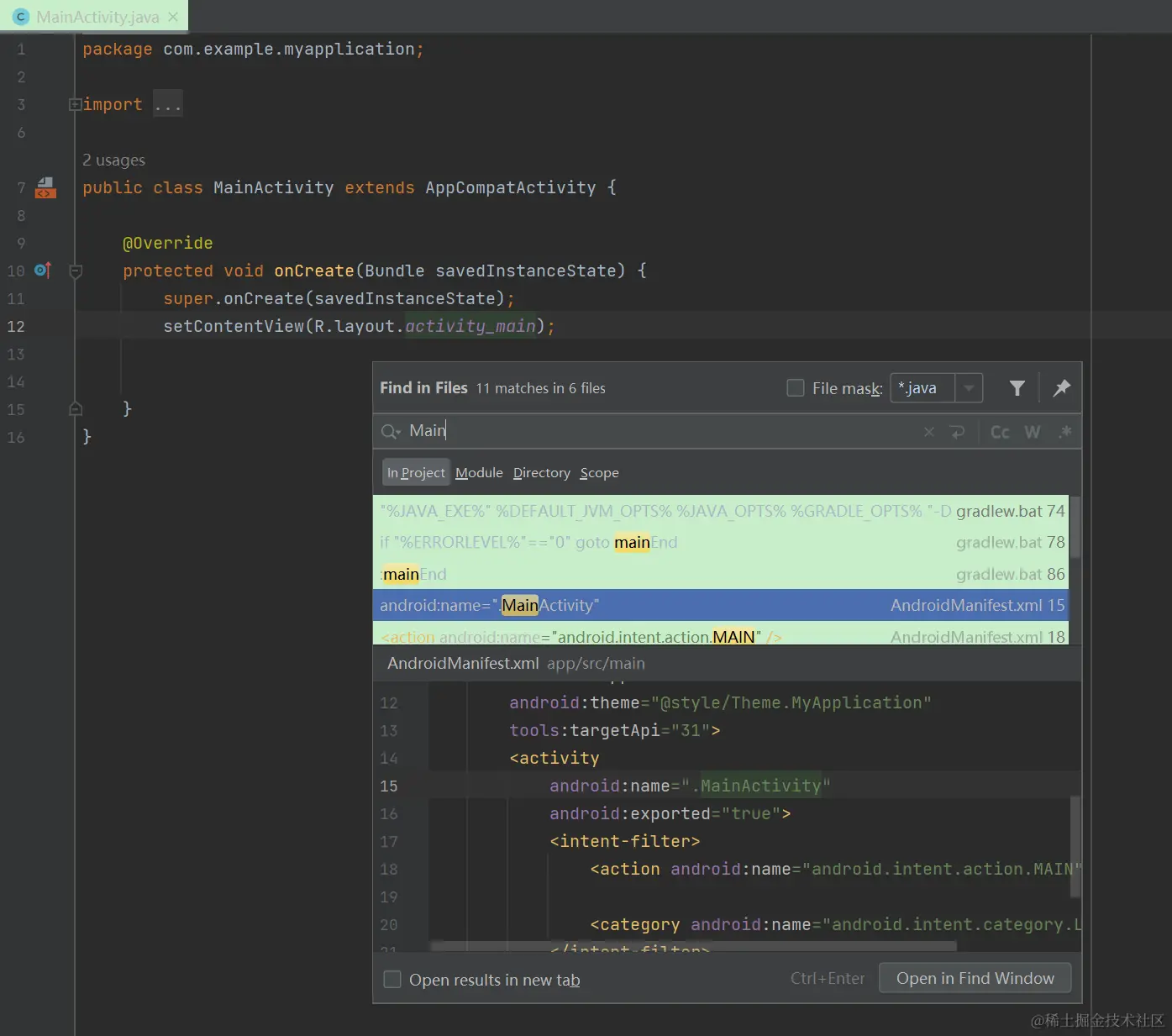Click the AppCompatActivity class name
Viewport: 1172px width, 1036px height.
point(511,187)
